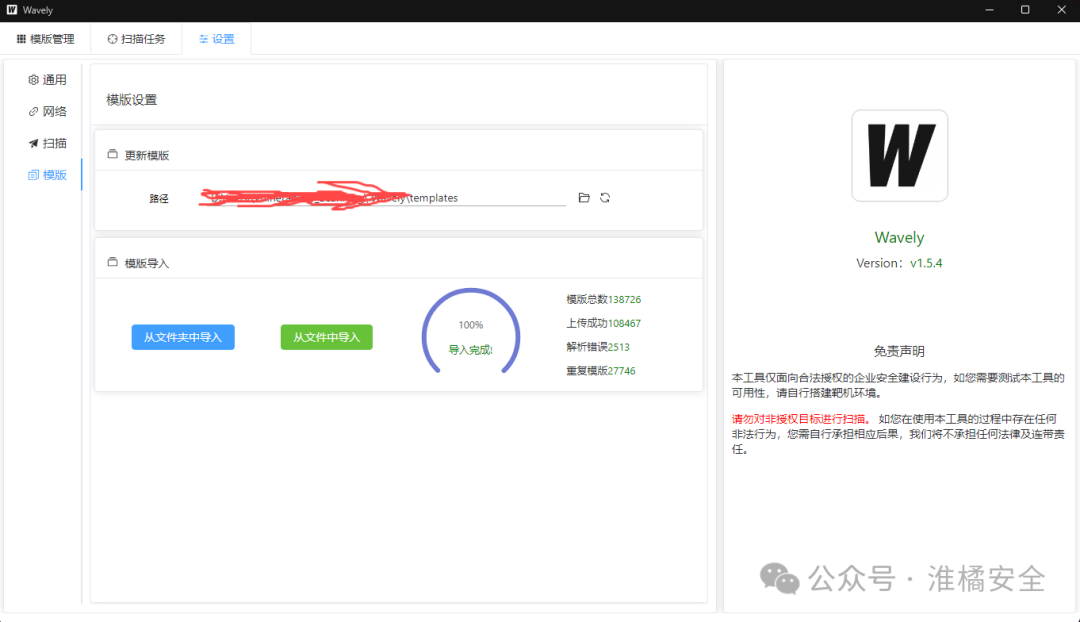Click the folder browse icon beside path

tap(584, 198)
